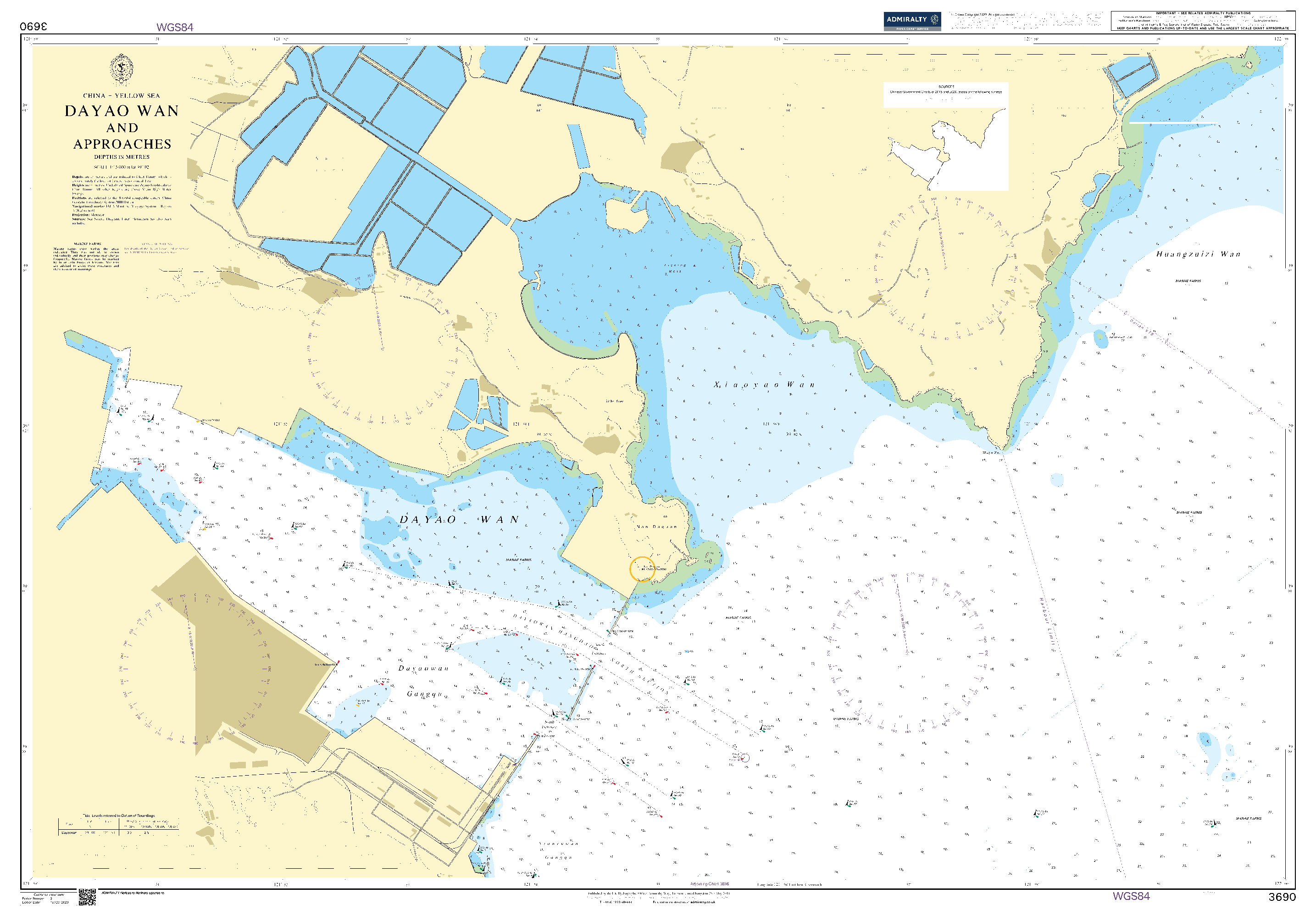Click the important notice box beside the ADMIRALTY logo
The image size is (1316, 910).
pyautogui.click(x=1203, y=21)
